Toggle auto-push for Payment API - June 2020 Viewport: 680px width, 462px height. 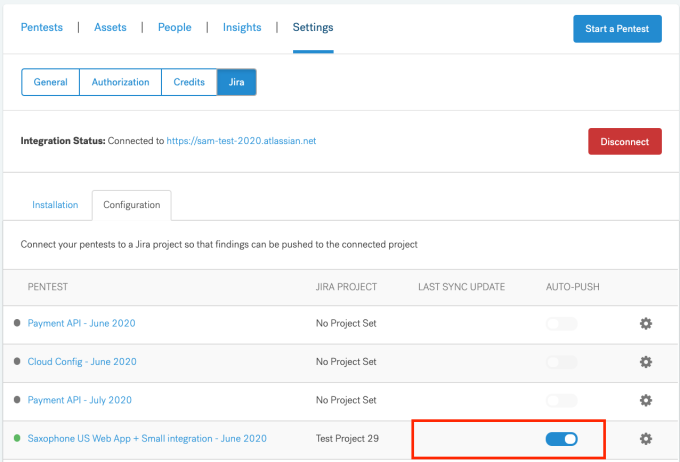562,324
